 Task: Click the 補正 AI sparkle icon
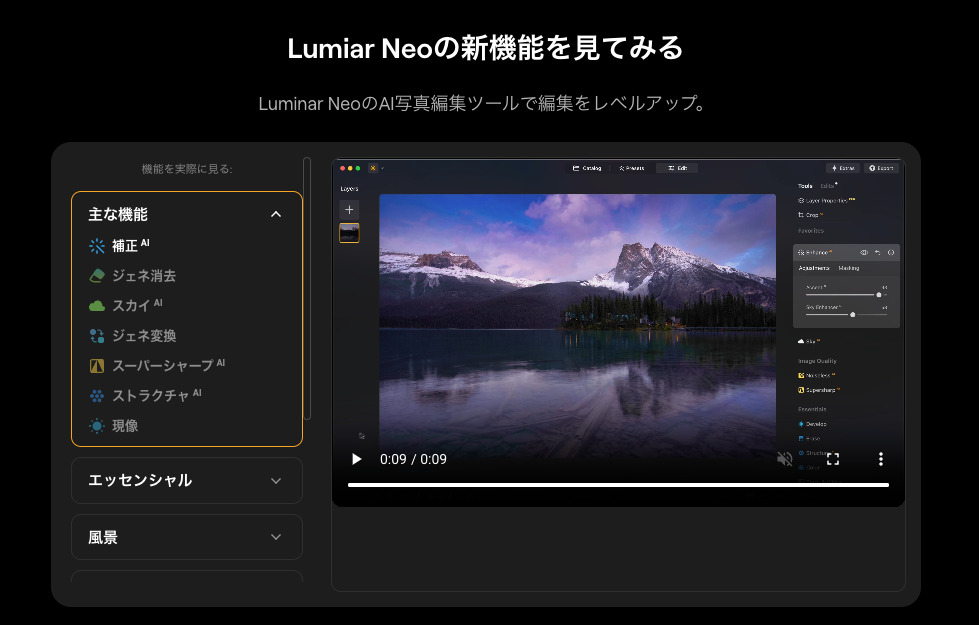(97, 245)
